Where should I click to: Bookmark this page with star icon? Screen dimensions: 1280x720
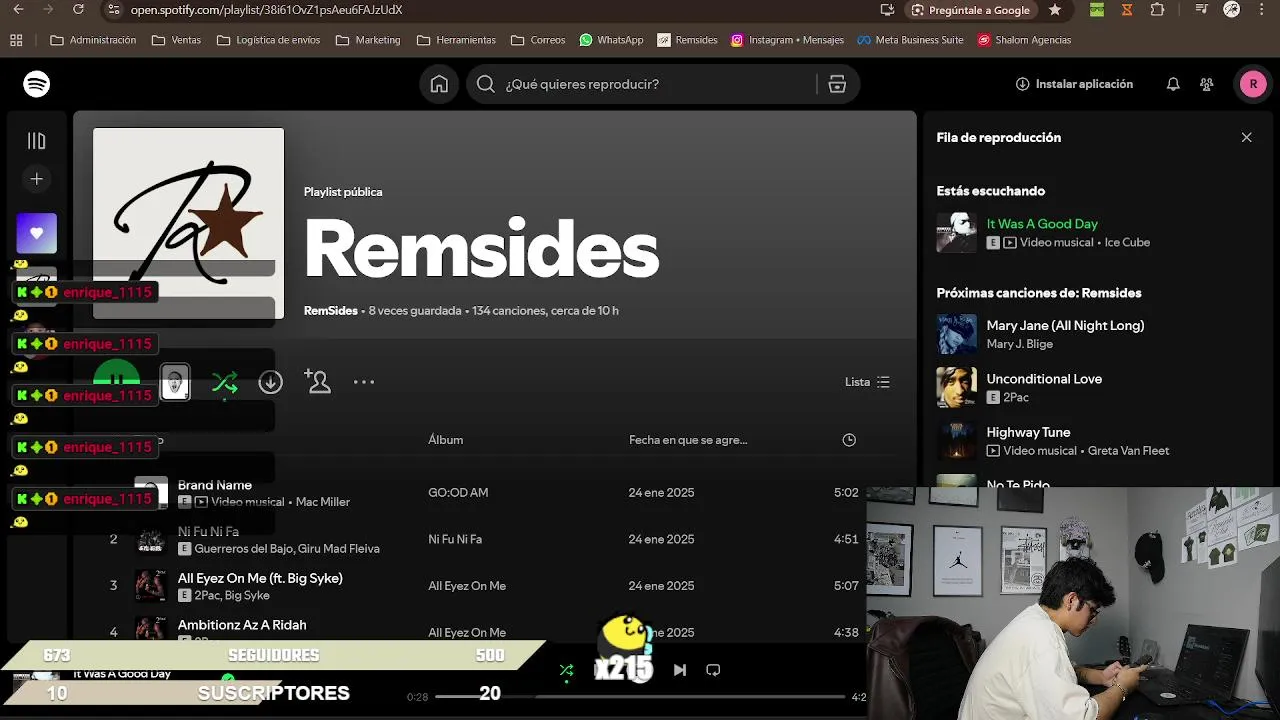coord(1055,10)
